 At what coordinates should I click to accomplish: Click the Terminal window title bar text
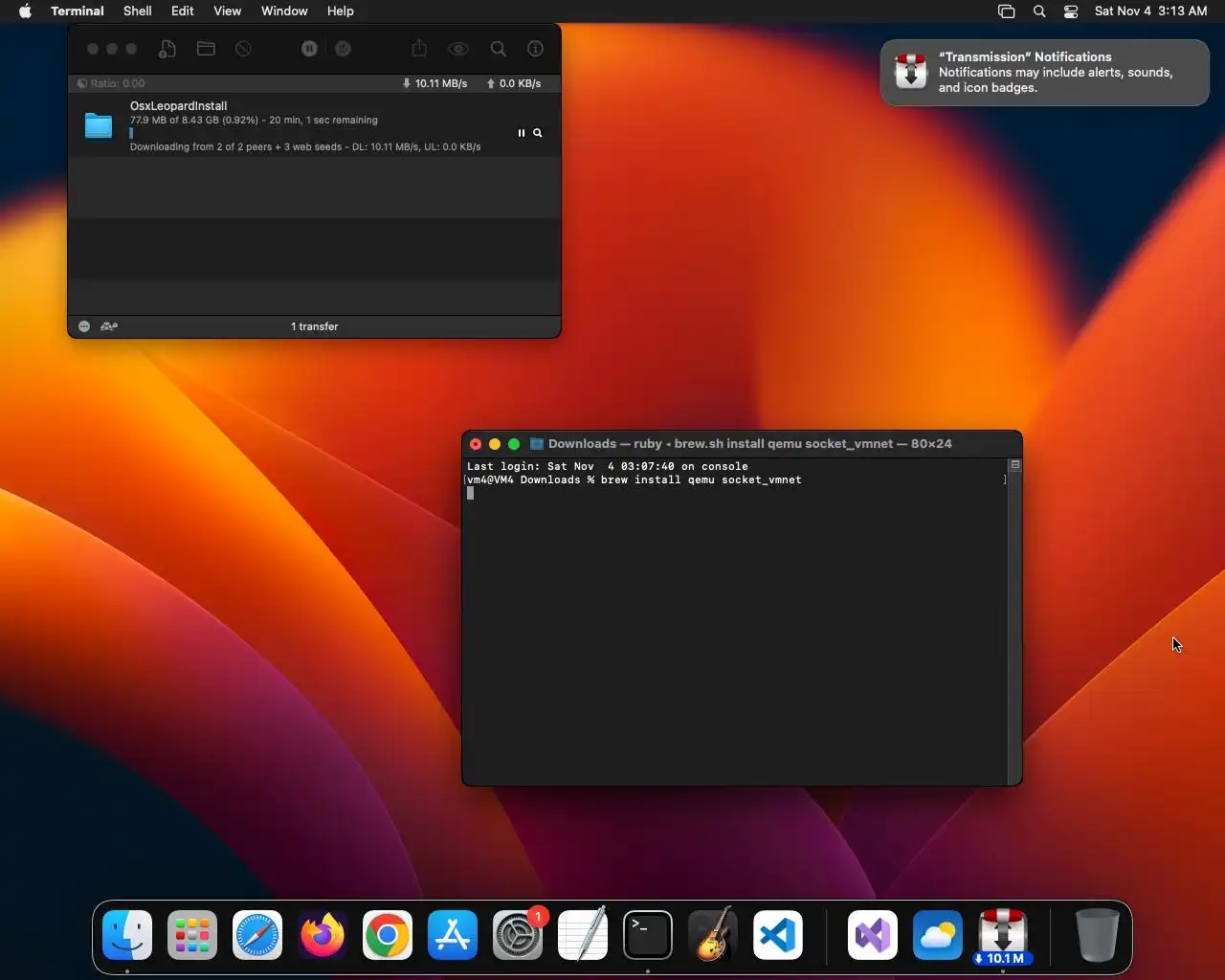pos(750,444)
